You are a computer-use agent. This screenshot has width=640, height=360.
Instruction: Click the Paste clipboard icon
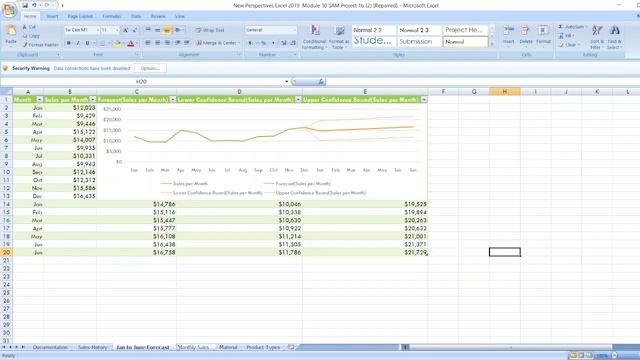click(11, 31)
